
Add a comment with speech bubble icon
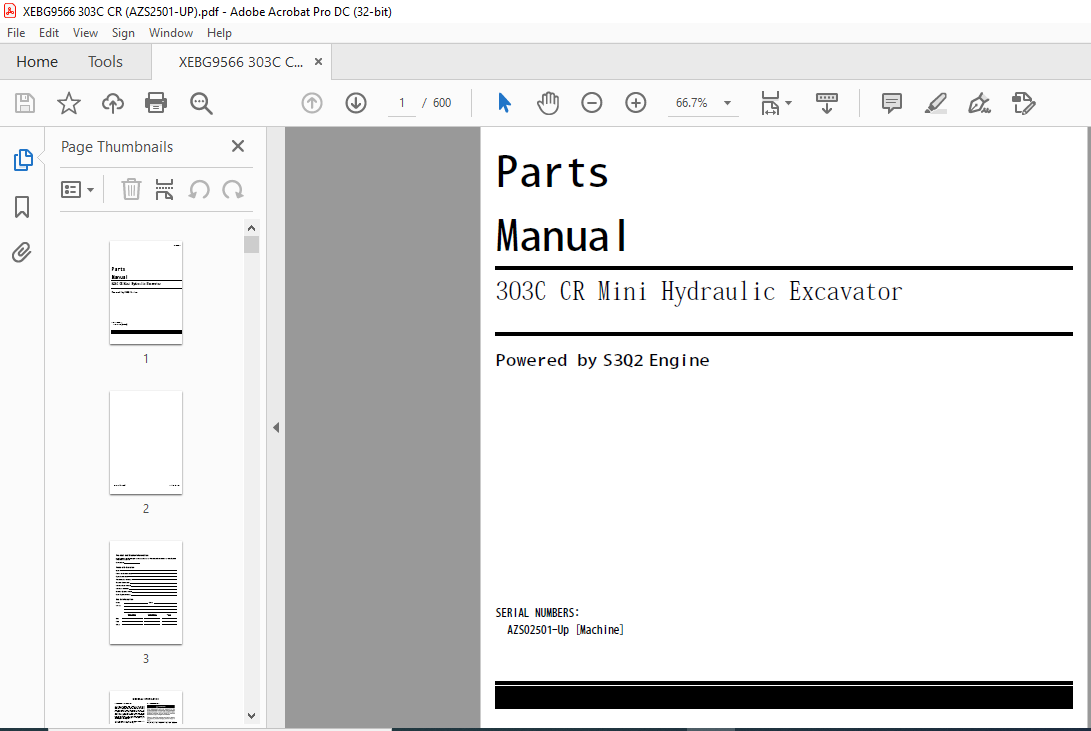[891, 103]
